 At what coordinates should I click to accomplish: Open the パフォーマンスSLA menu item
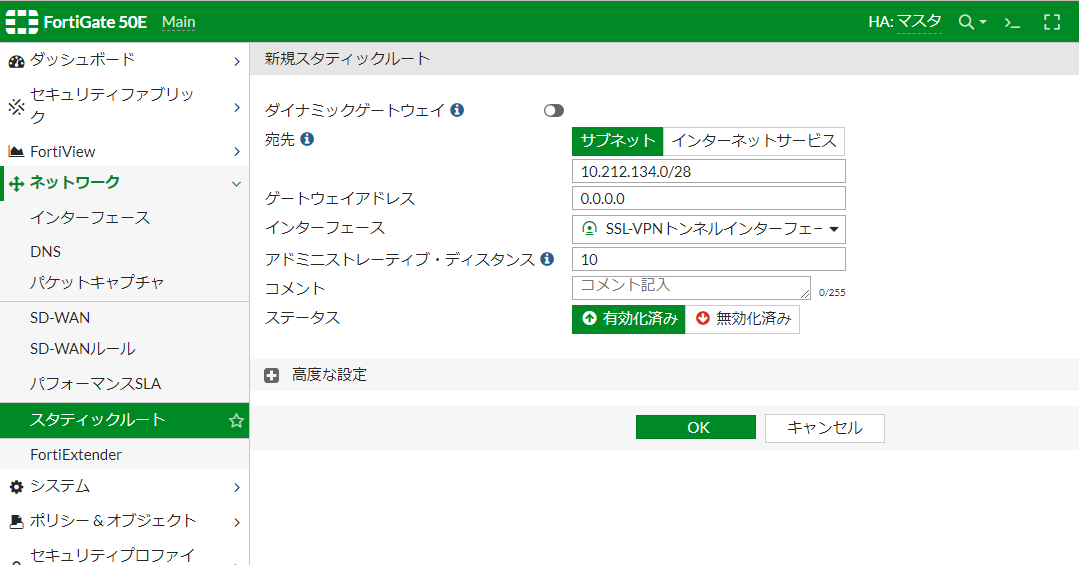pos(96,384)
